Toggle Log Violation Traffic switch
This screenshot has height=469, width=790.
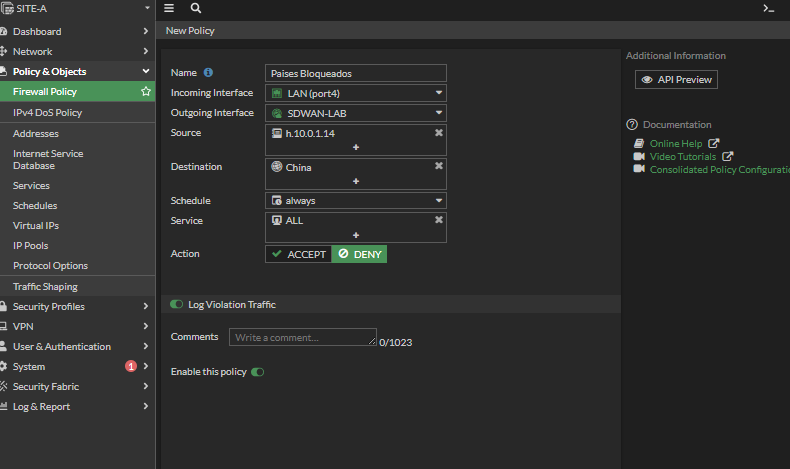[x=177, y=304]
